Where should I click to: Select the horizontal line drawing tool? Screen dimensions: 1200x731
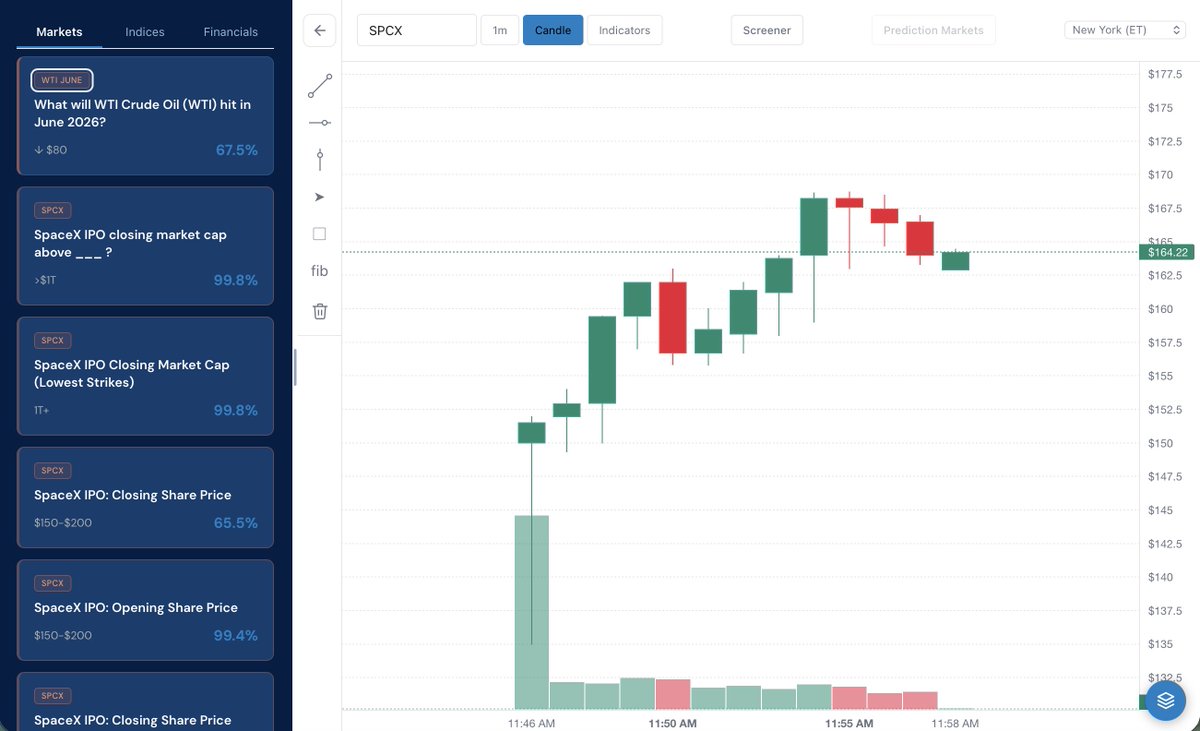pyautogui.click(x=320, y=122)
